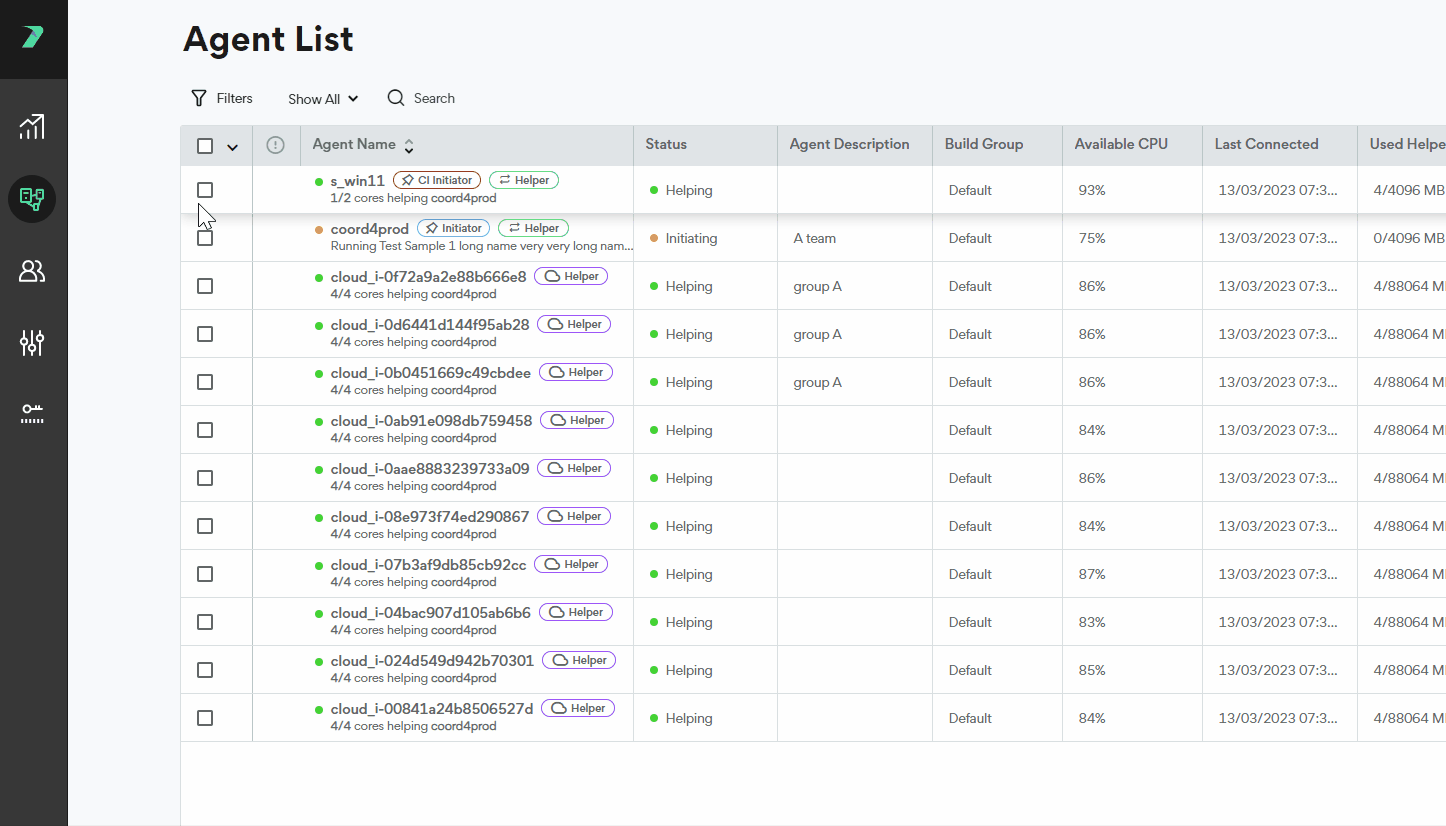Click the Status column header
Screen dimensions: 1446x826
pyautogui.click(x=666, y=144)
